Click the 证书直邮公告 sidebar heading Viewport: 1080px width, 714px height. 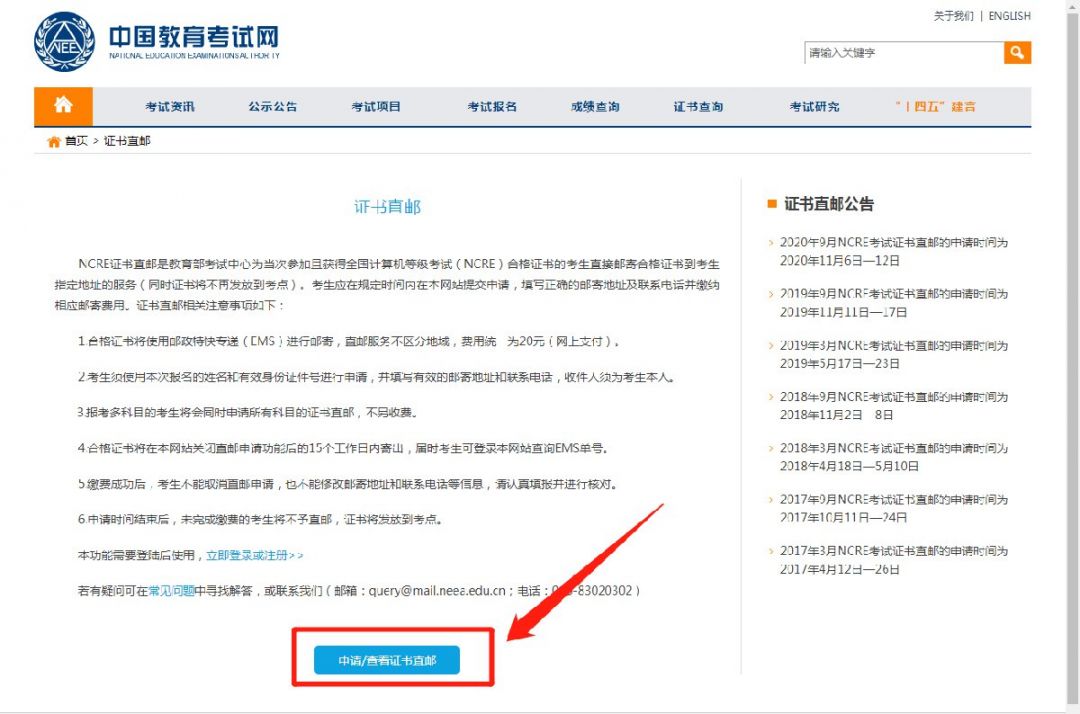829,204
